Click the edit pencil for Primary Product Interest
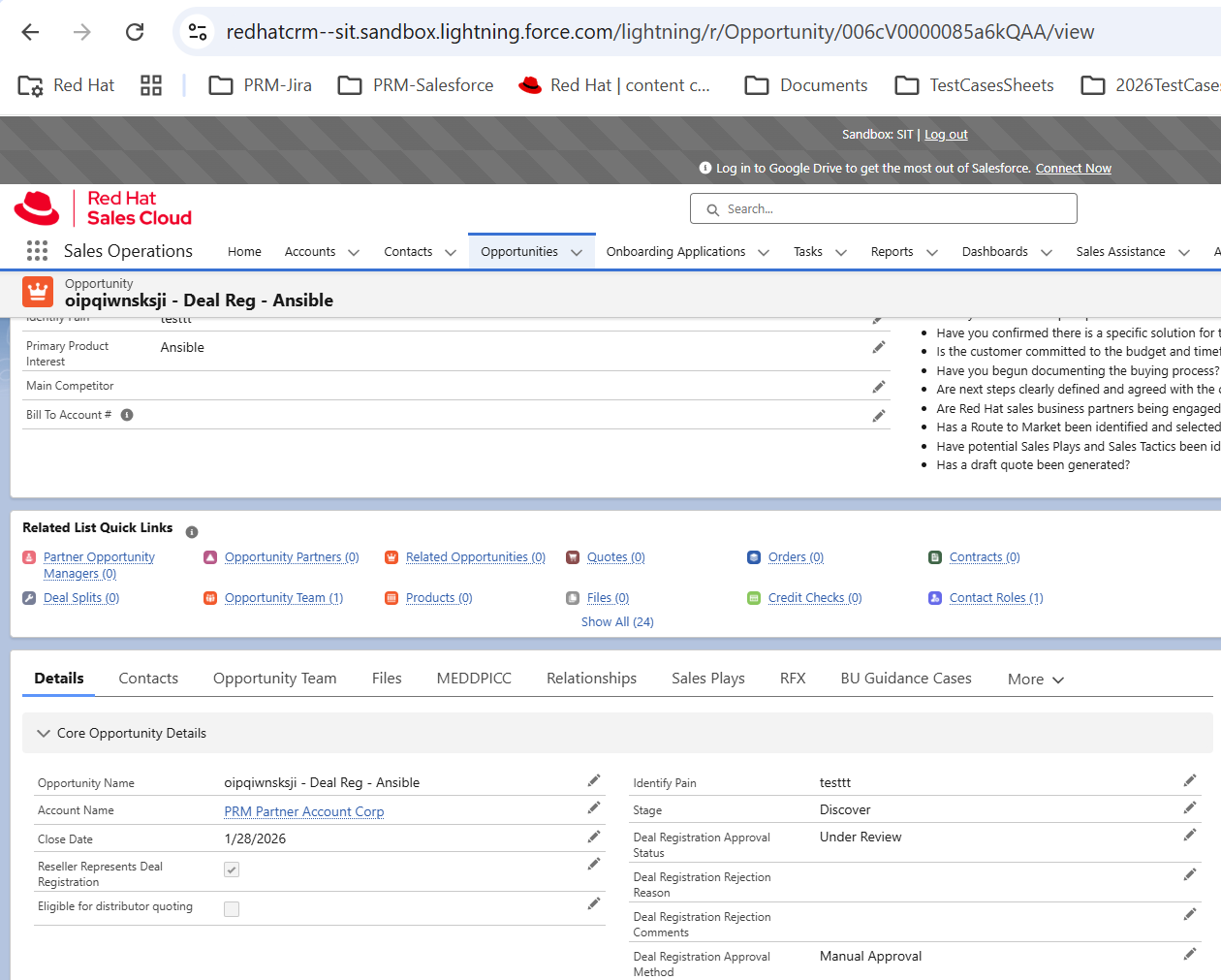 coord(879,348)
